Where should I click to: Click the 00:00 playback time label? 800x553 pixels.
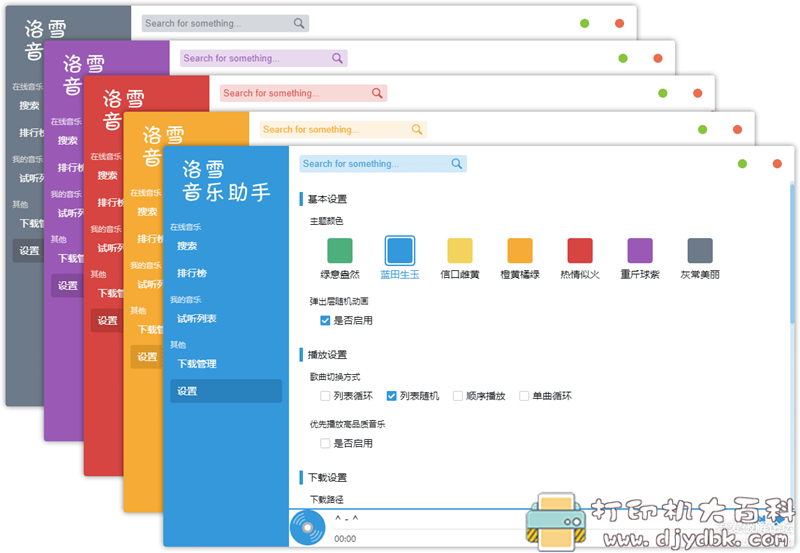[345, 539]
